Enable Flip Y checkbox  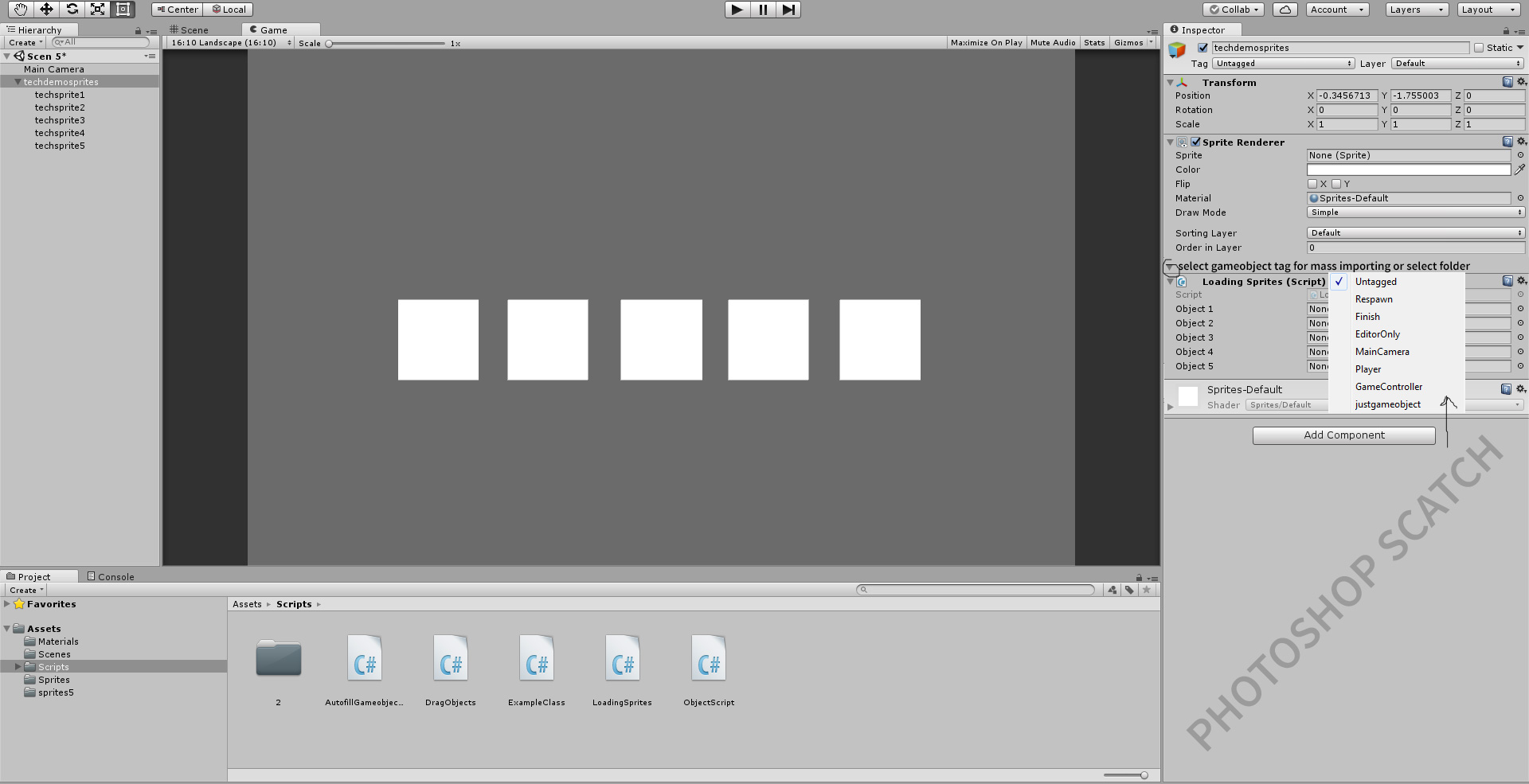tap(1336, 184)
